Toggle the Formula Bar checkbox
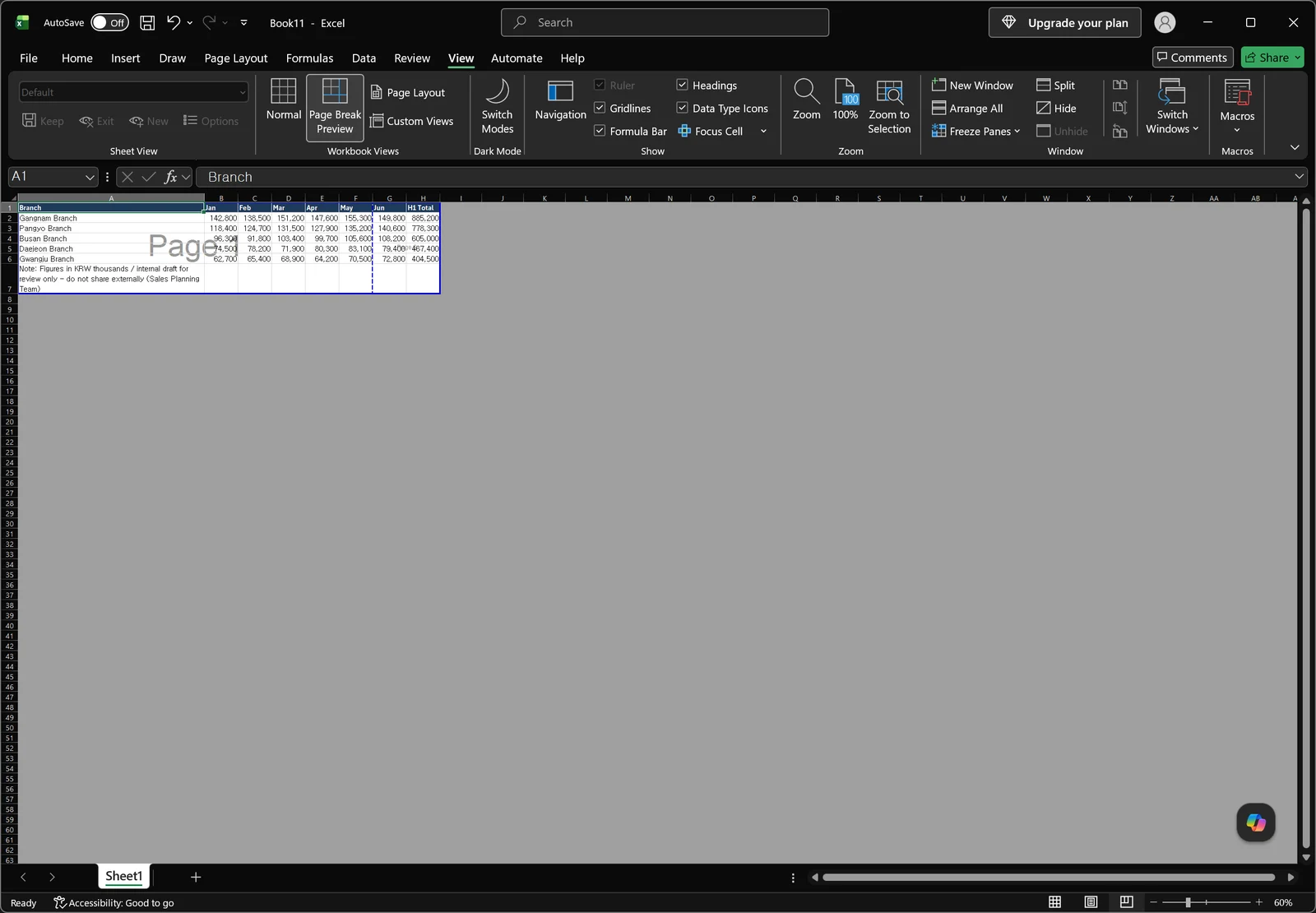The image size is (1316, 913). tap(600, 131)
